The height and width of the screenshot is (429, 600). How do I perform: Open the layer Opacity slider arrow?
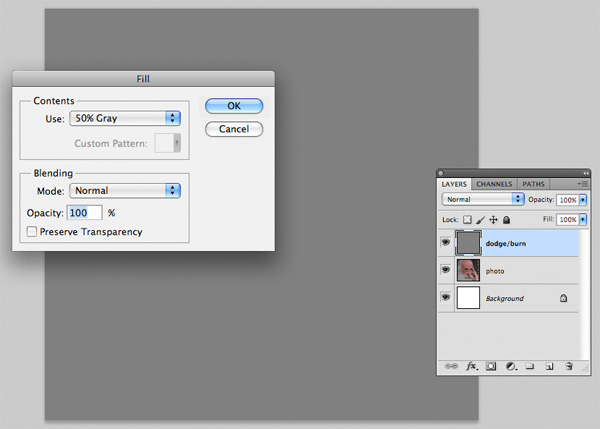[x=583, y=200]
